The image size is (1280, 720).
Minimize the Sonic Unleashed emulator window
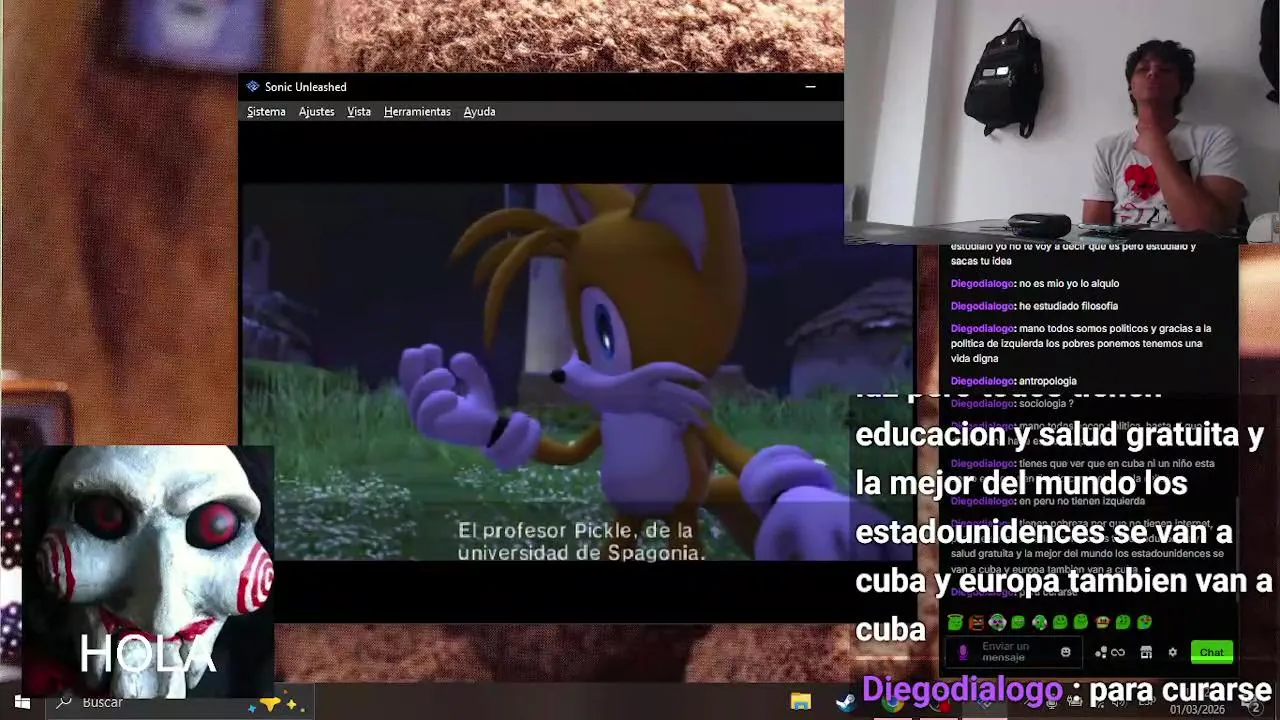811,87
